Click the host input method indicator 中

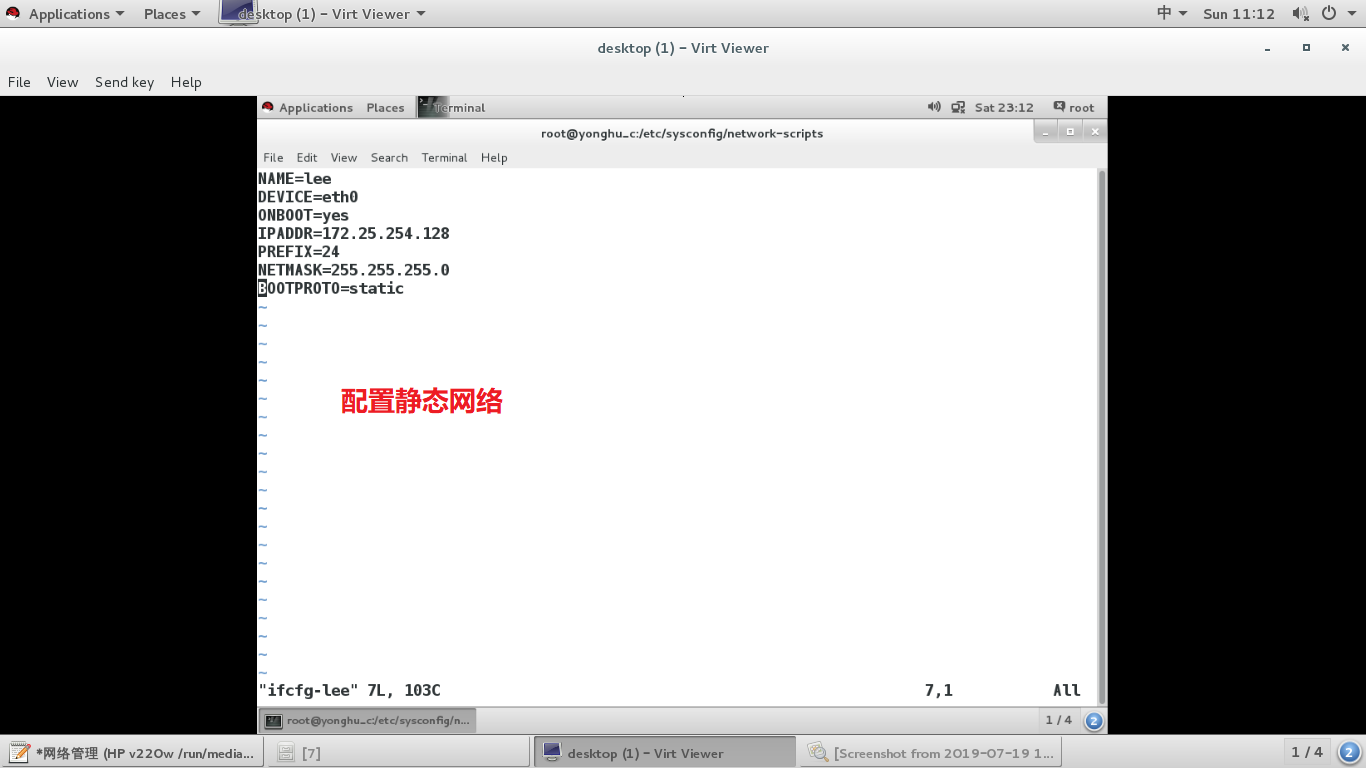(x=1172, y=14)
